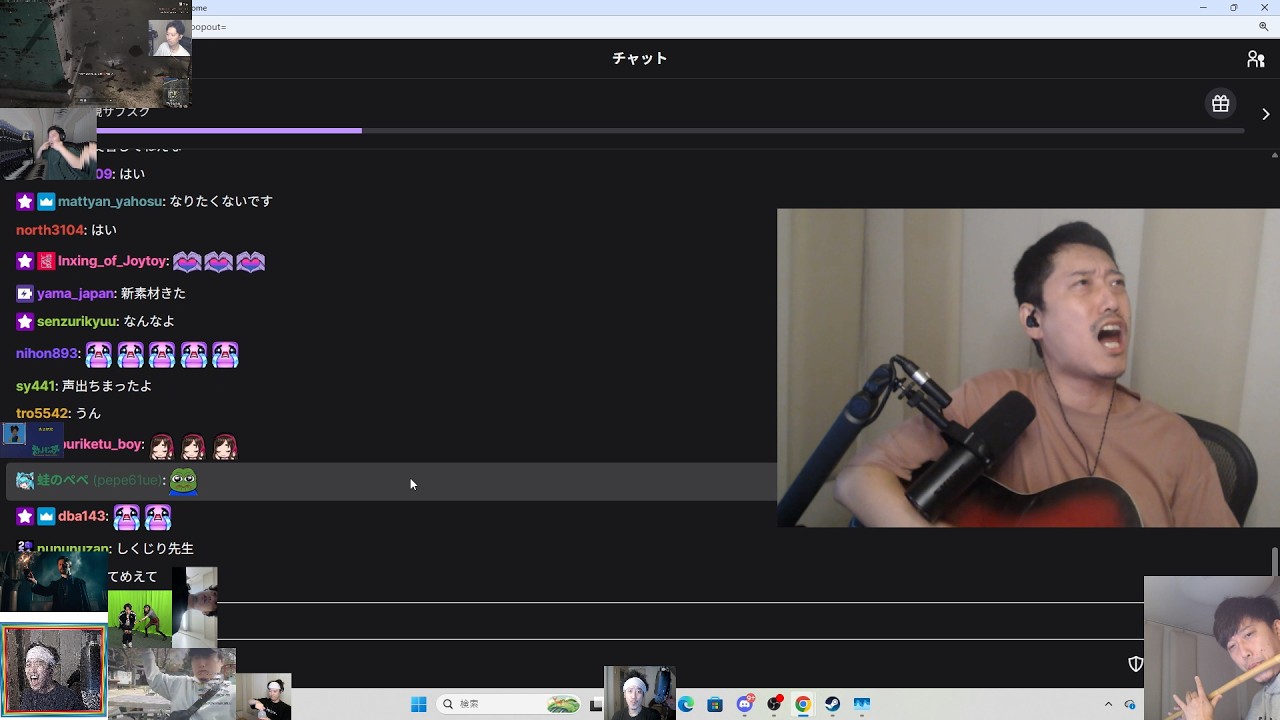Screen dimensions: 1280x720
Task: Open Discord from the taskbar
Action: (x=744, y=704)
